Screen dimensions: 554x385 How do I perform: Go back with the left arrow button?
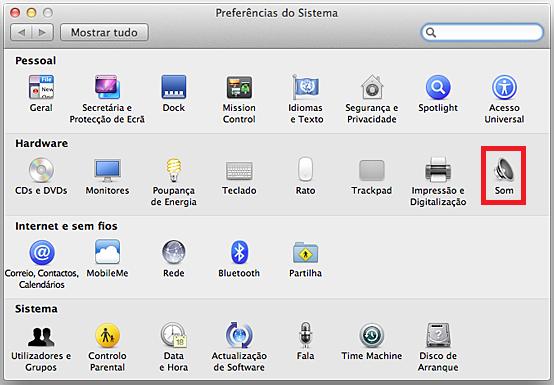point(21,32)
